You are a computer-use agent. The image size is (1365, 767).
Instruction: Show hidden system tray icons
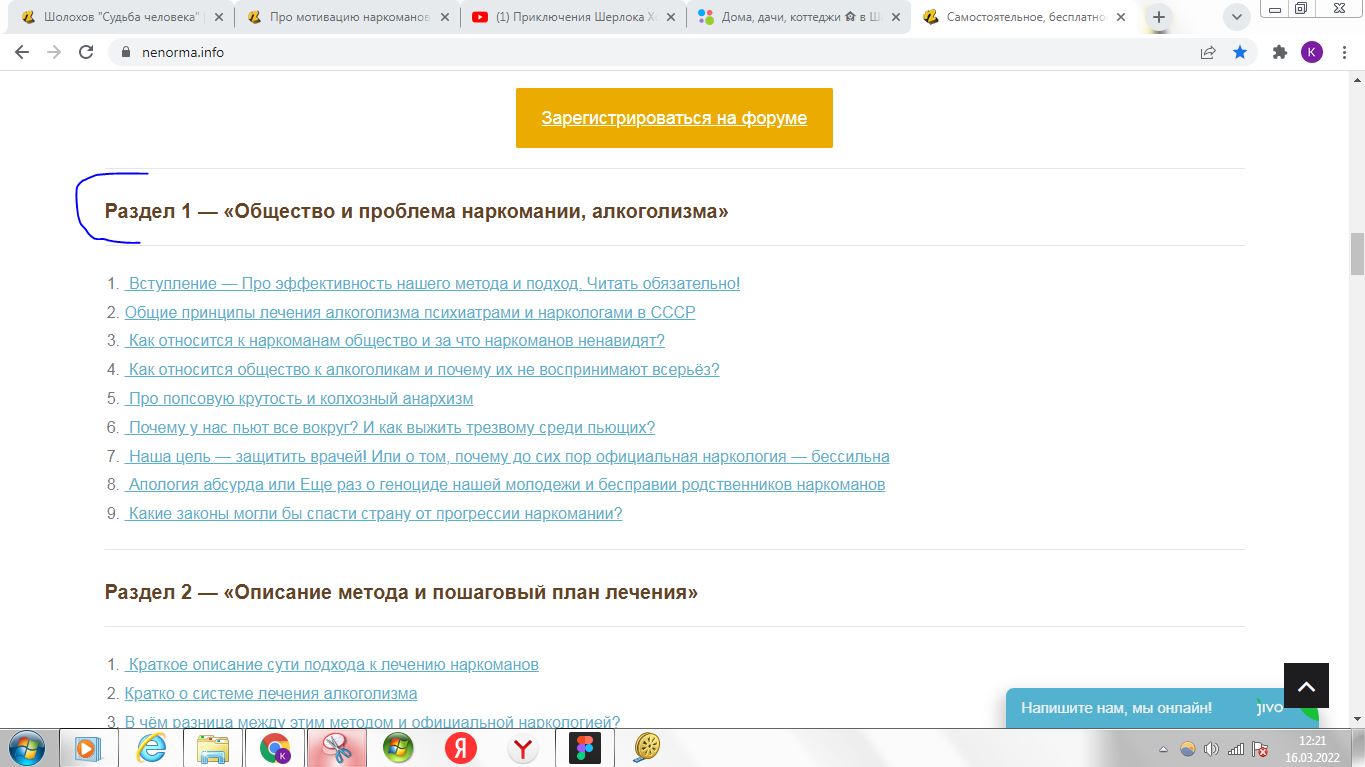pos(1163,749)
